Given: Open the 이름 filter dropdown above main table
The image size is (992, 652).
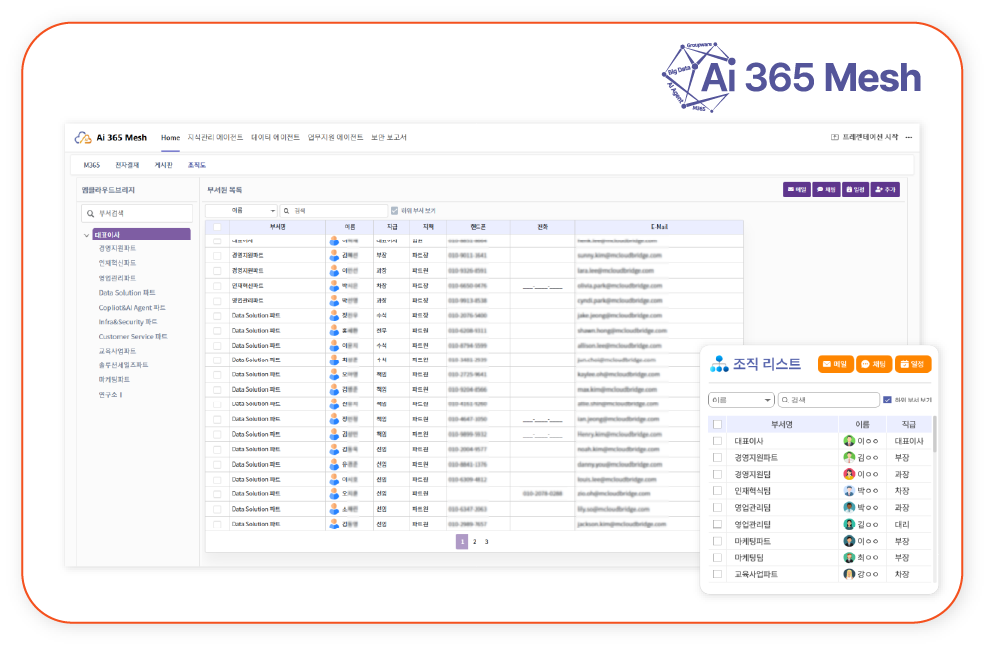Looking at the screenshot, I should pyautogui.click(x=241, y=211).
